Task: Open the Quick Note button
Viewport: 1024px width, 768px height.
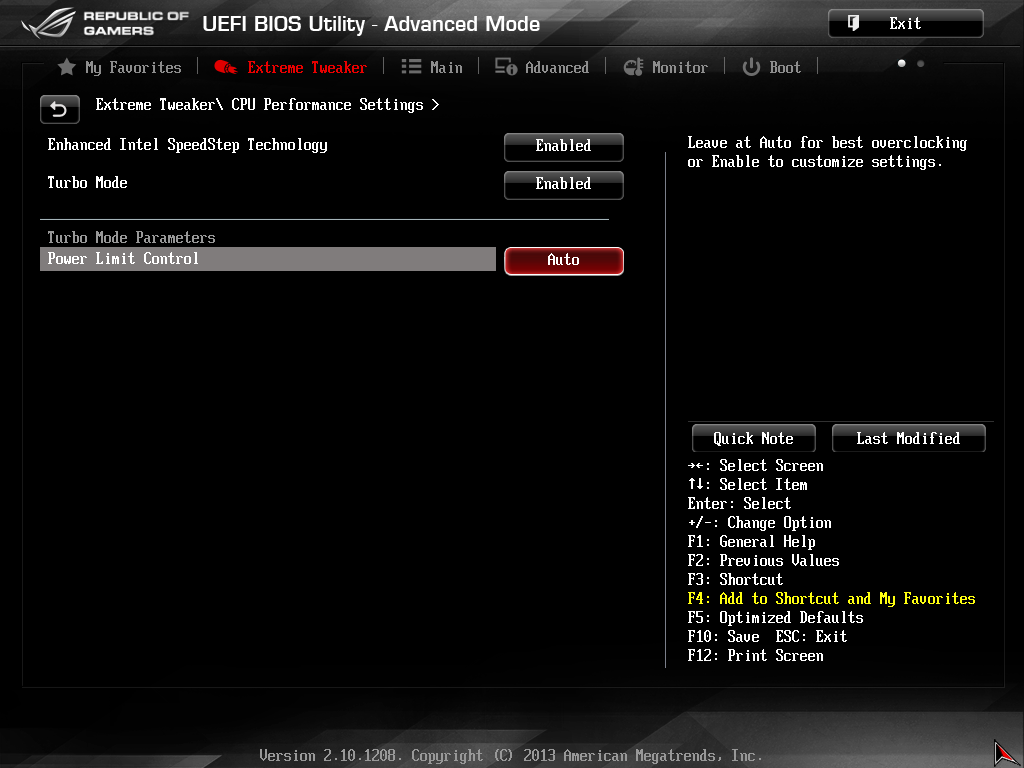Action: click(x=754, y=438)
